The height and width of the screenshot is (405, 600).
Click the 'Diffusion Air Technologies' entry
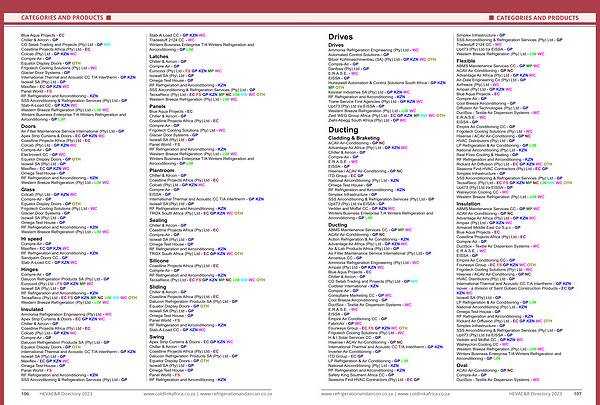pos(492,108)
